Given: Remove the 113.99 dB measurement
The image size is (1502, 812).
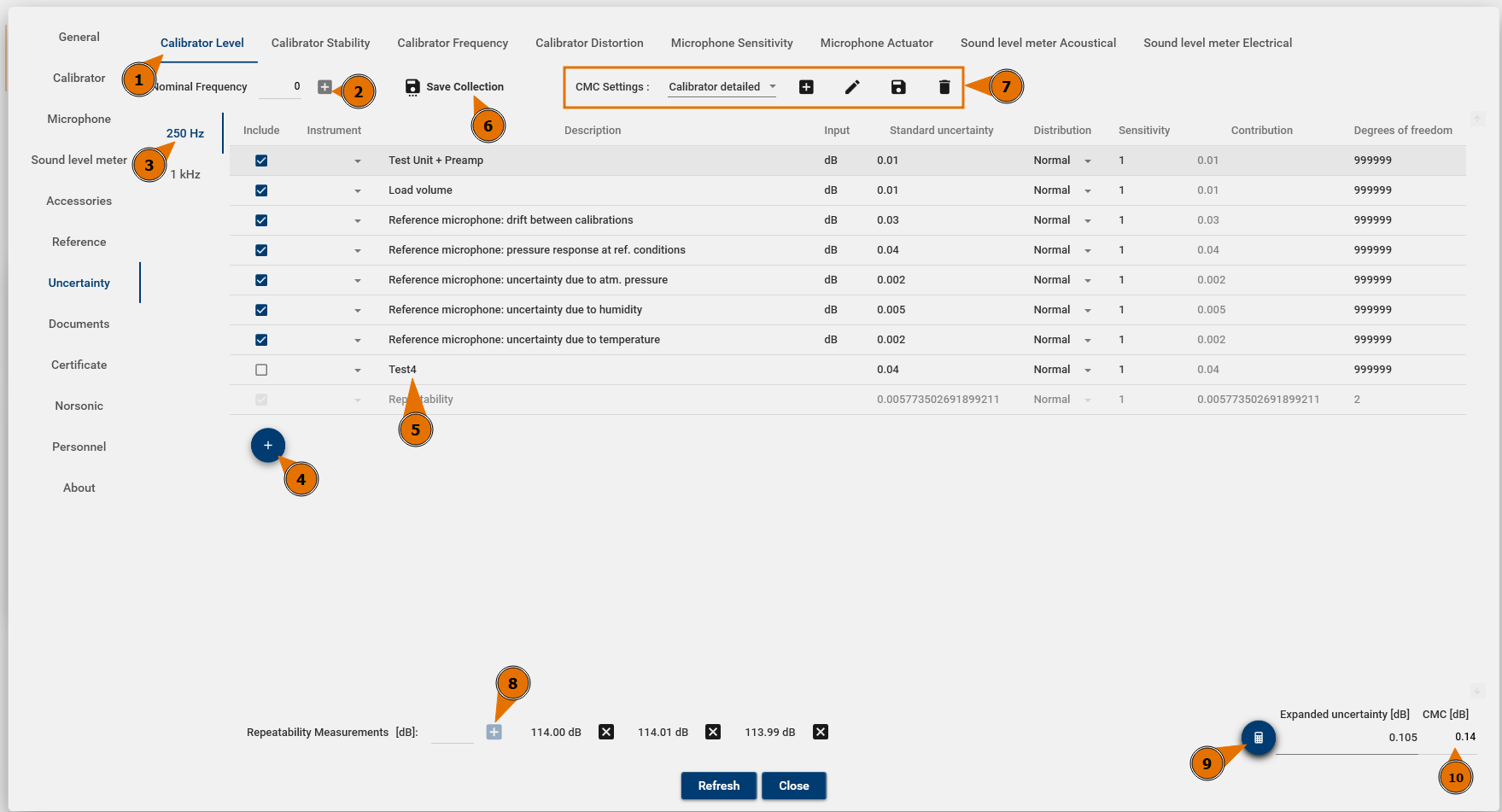Looking at the screenshot, I should (x=821, y=732).
